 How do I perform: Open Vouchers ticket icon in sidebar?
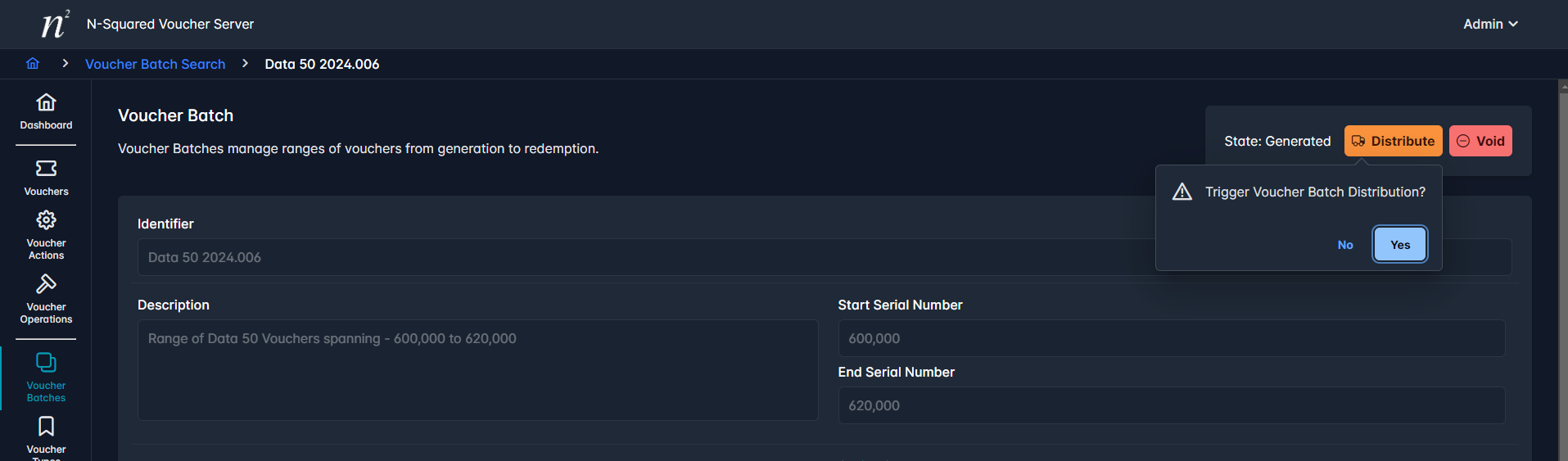[46, 169]
